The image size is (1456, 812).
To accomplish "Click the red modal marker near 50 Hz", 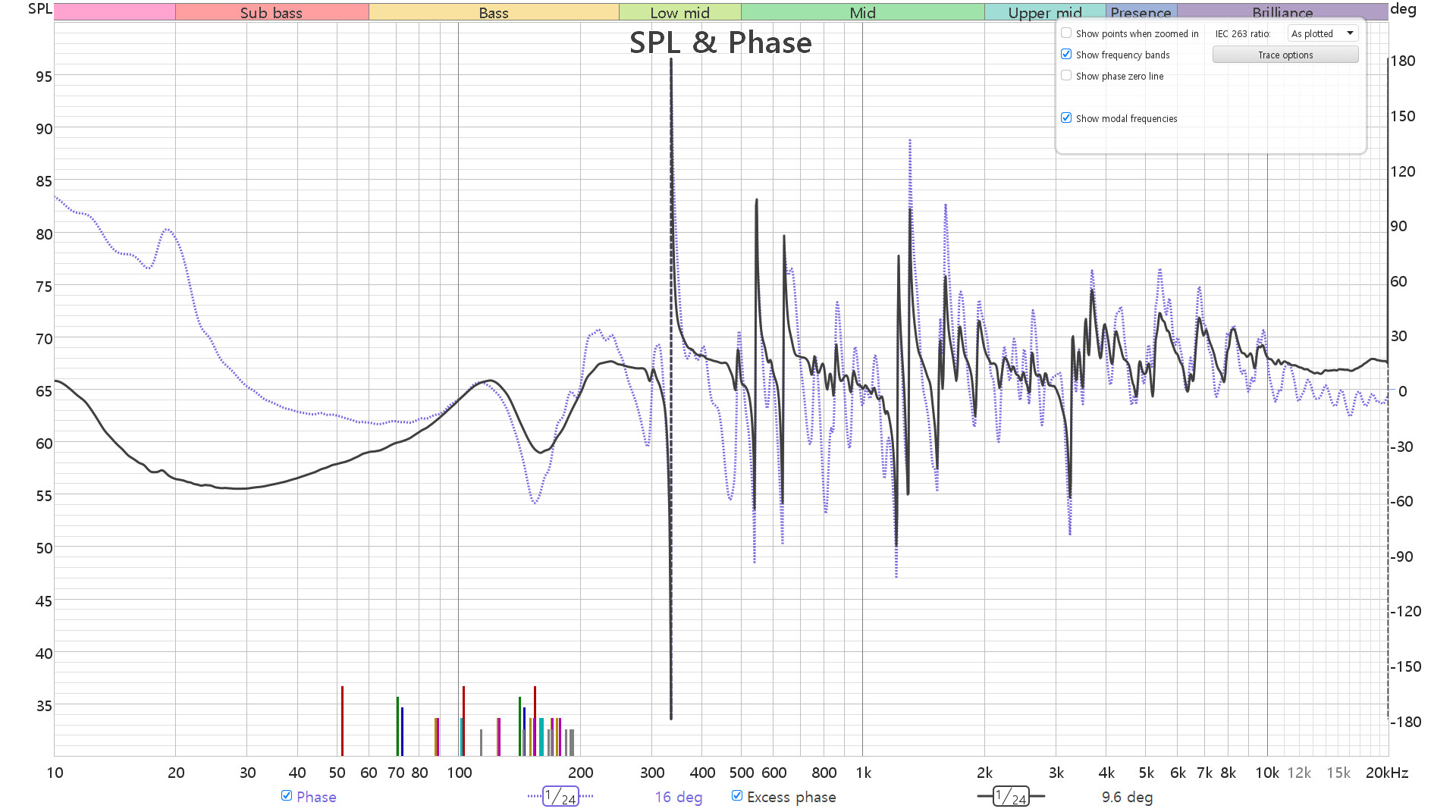I will point(342,721).
